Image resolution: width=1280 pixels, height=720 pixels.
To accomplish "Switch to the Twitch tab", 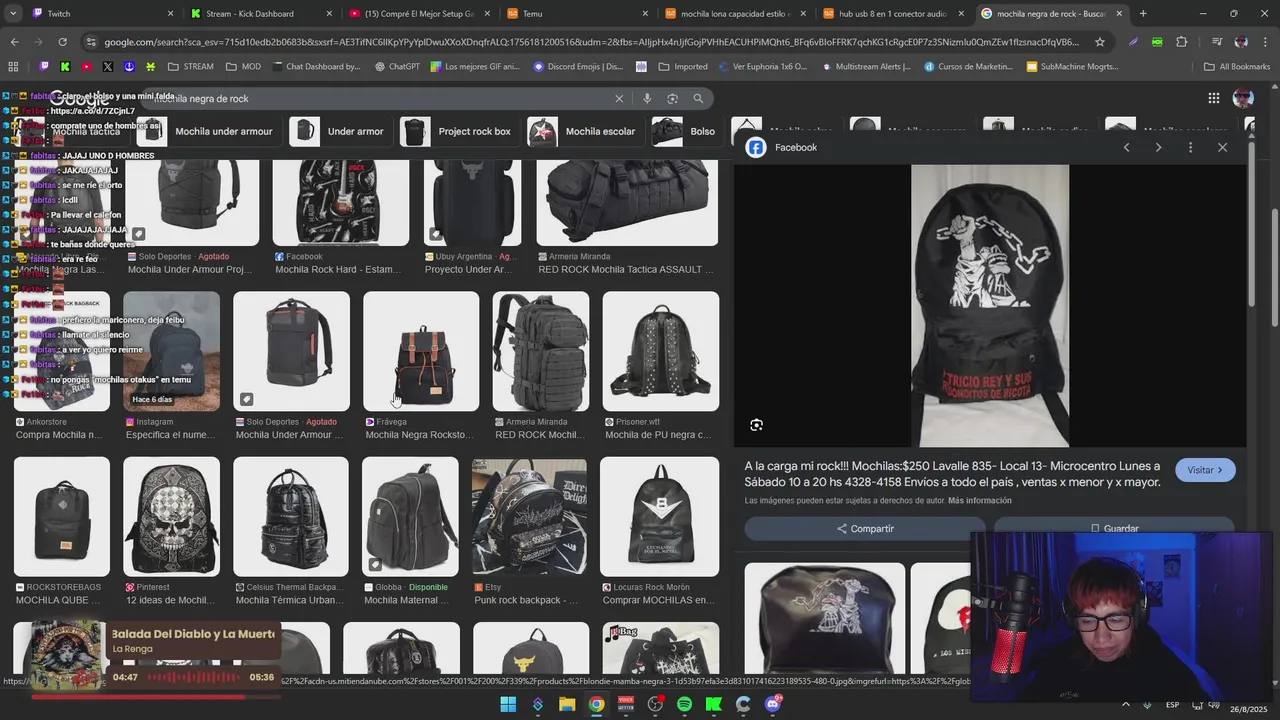I will click(x=100, y=14).
